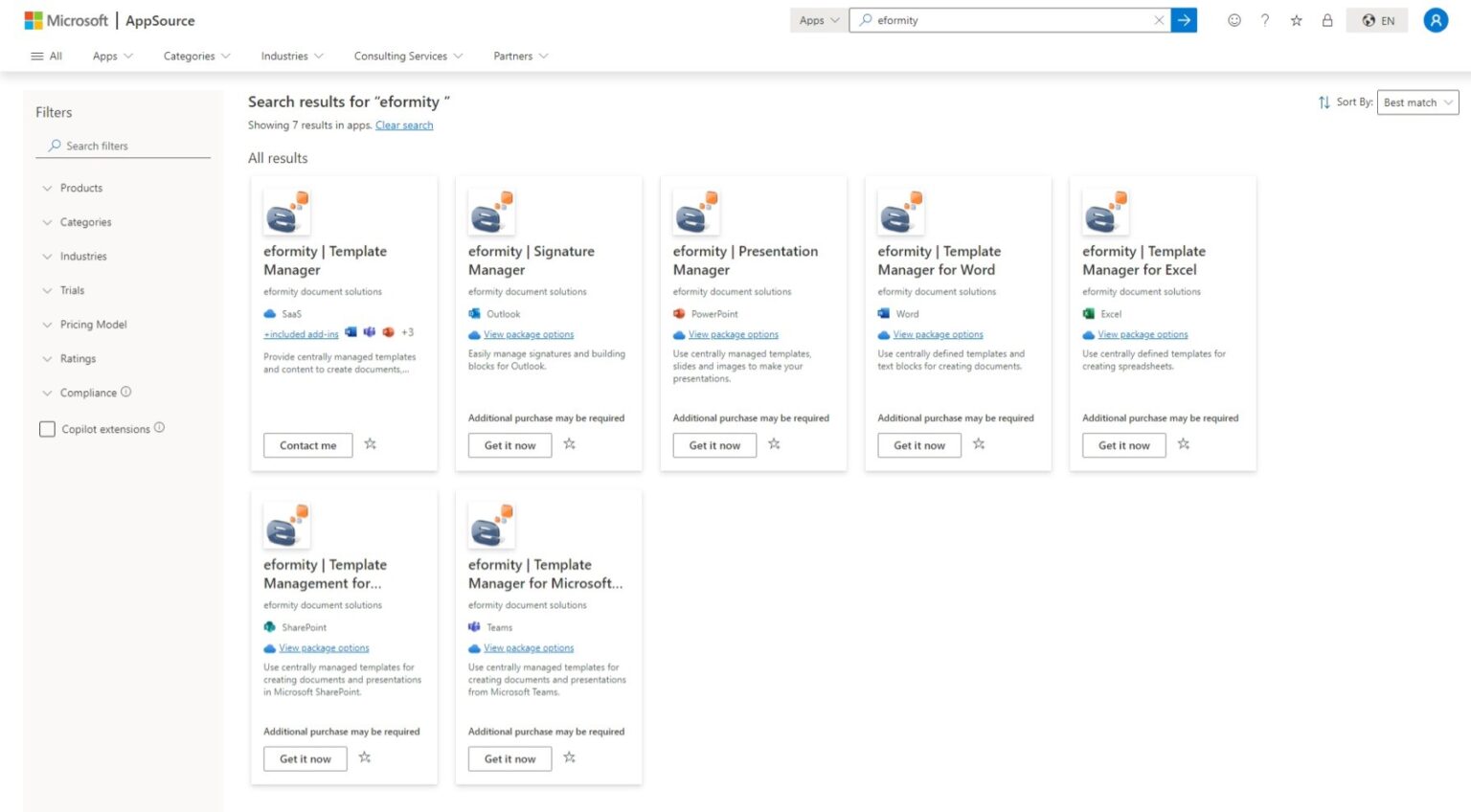Click the Microsoft AppSource logo
Screen dimensions: 1471x812
coord(109,20)
